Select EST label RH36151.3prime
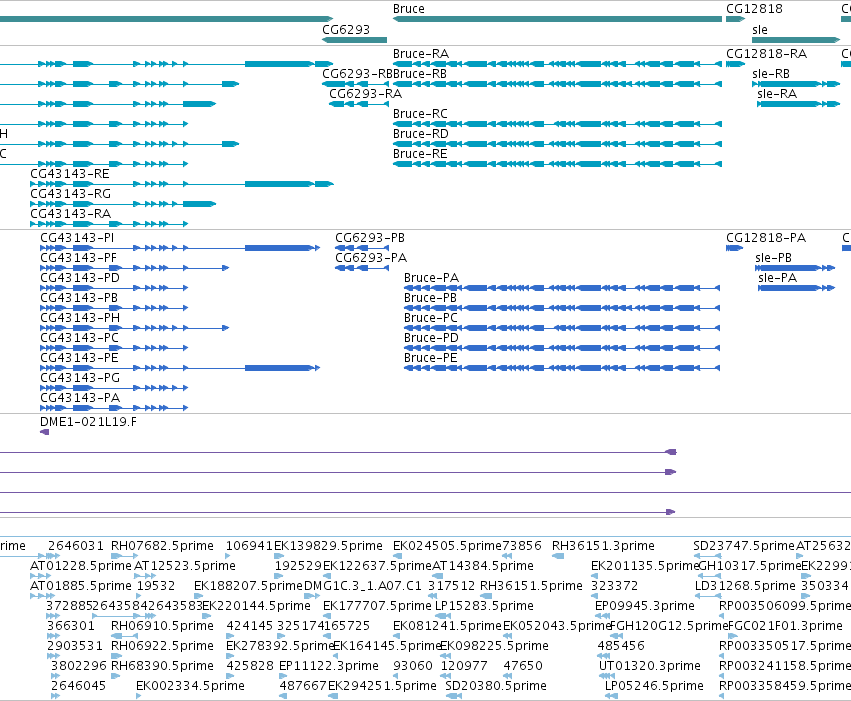The width and height of the screenshot is (851, 701). [x=603, y=546]
